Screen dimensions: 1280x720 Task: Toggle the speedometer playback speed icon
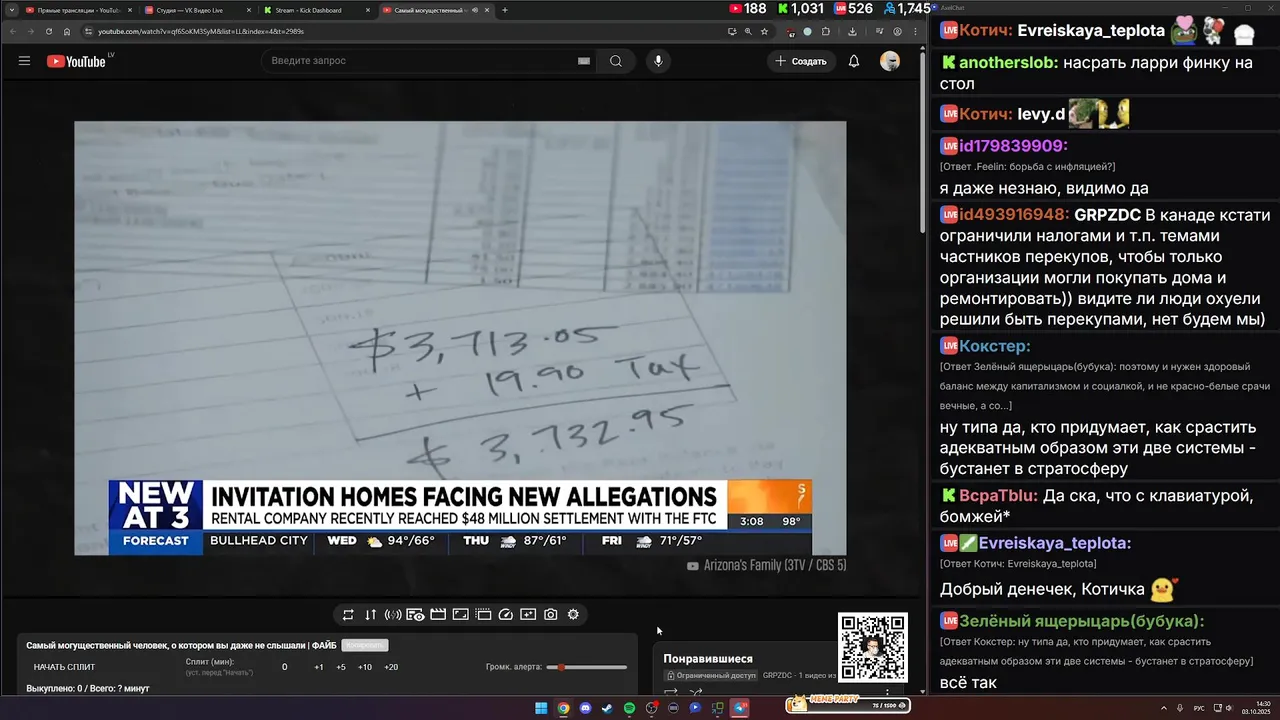point(505,615)
